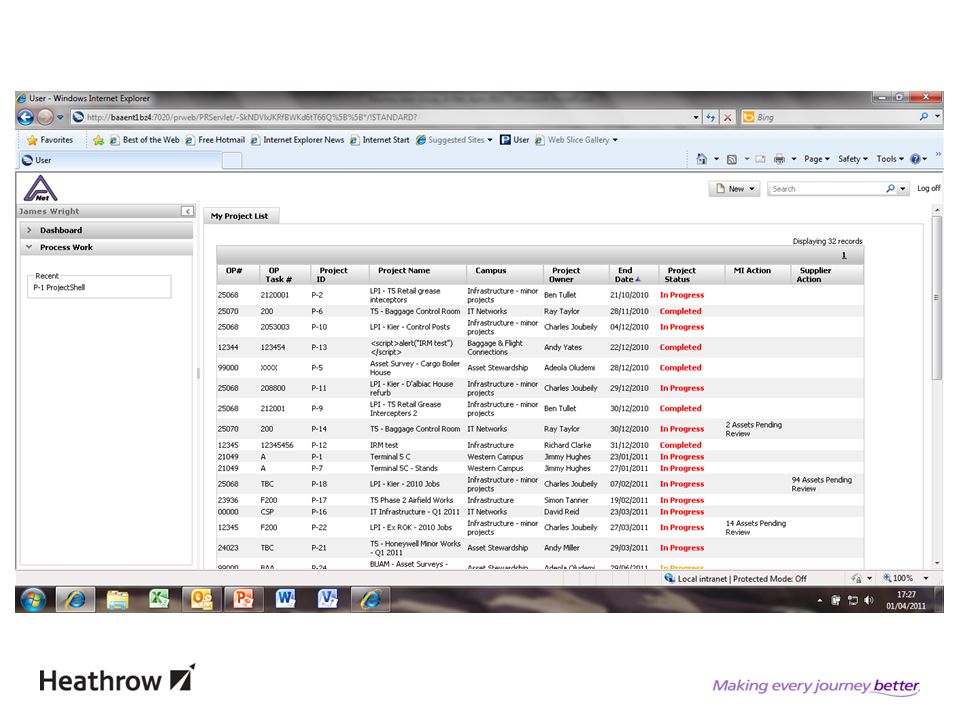Viewport: 960px width, 720px height.
Task: Click the Bing search magnifier icon
Action: click(x=924, y=117)
